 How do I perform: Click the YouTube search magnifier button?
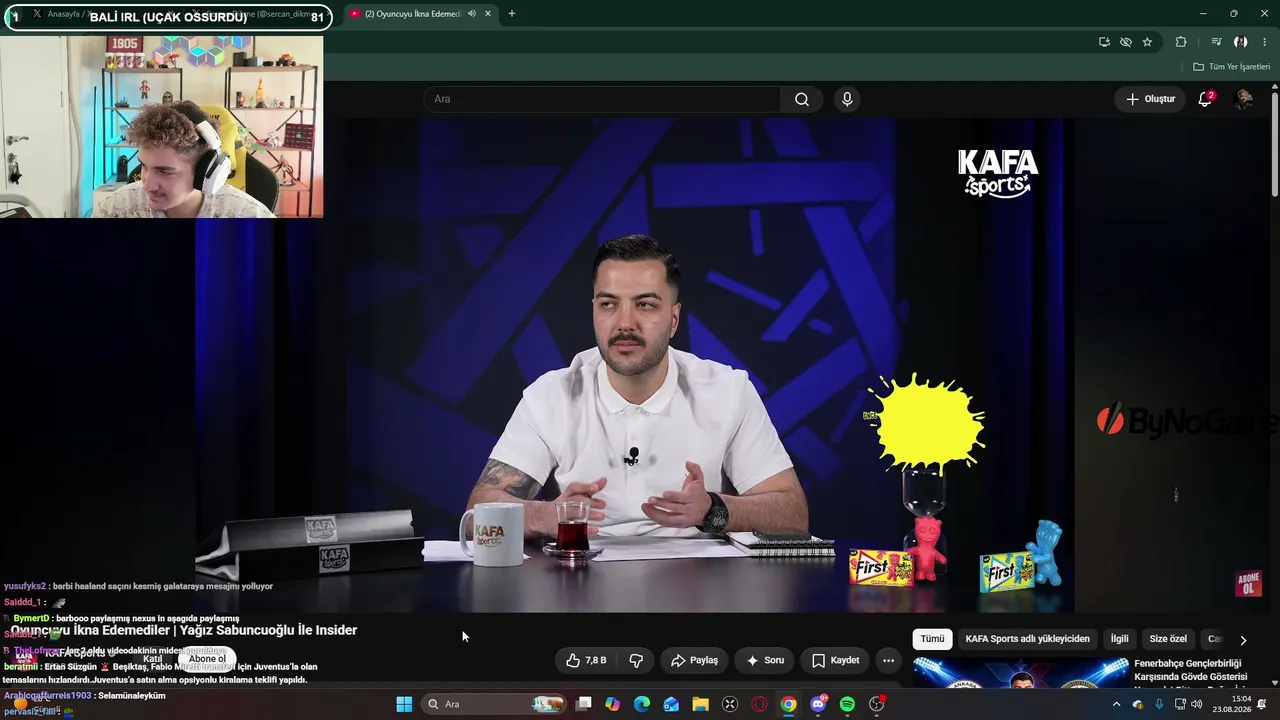802,99
